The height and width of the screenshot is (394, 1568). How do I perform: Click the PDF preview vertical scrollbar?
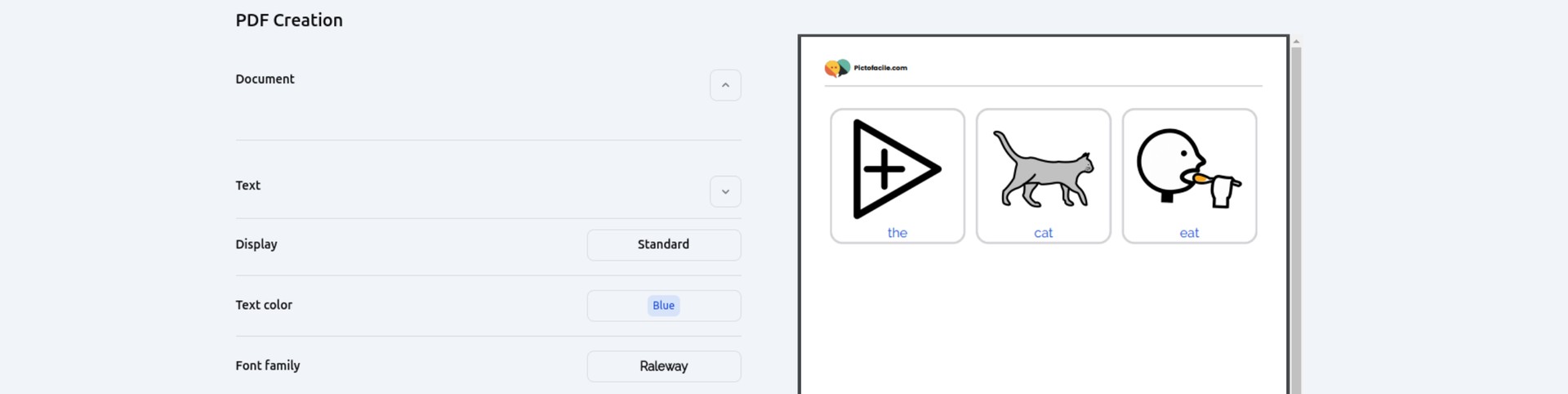(1296, 219)
